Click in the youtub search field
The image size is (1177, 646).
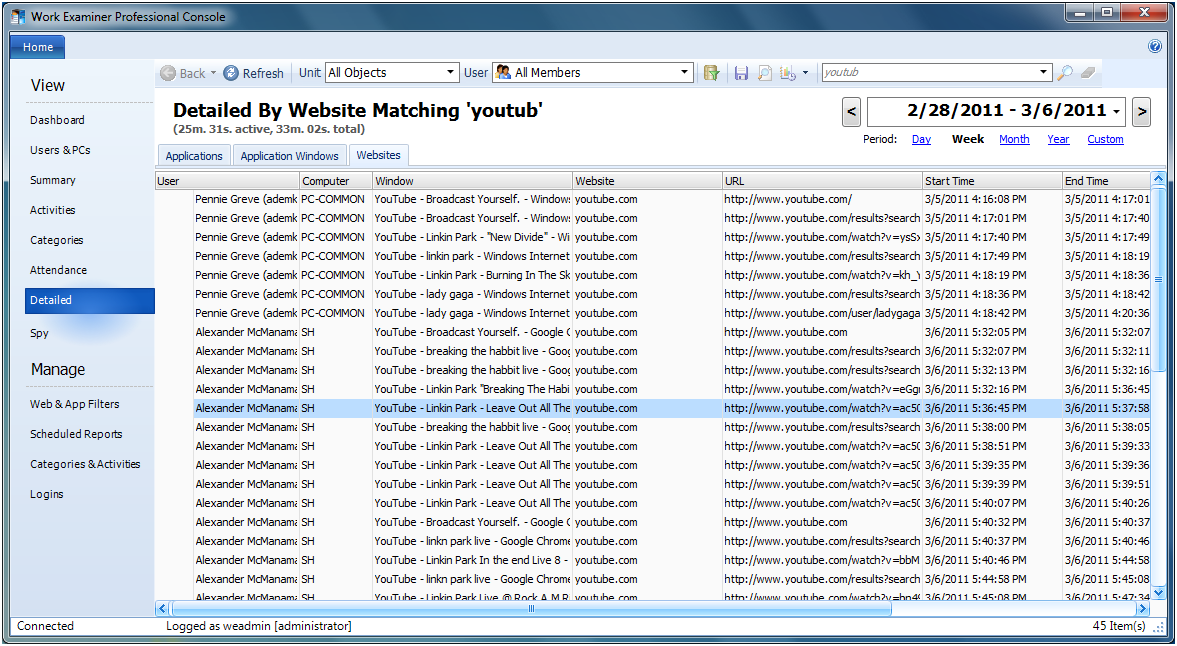929,73
